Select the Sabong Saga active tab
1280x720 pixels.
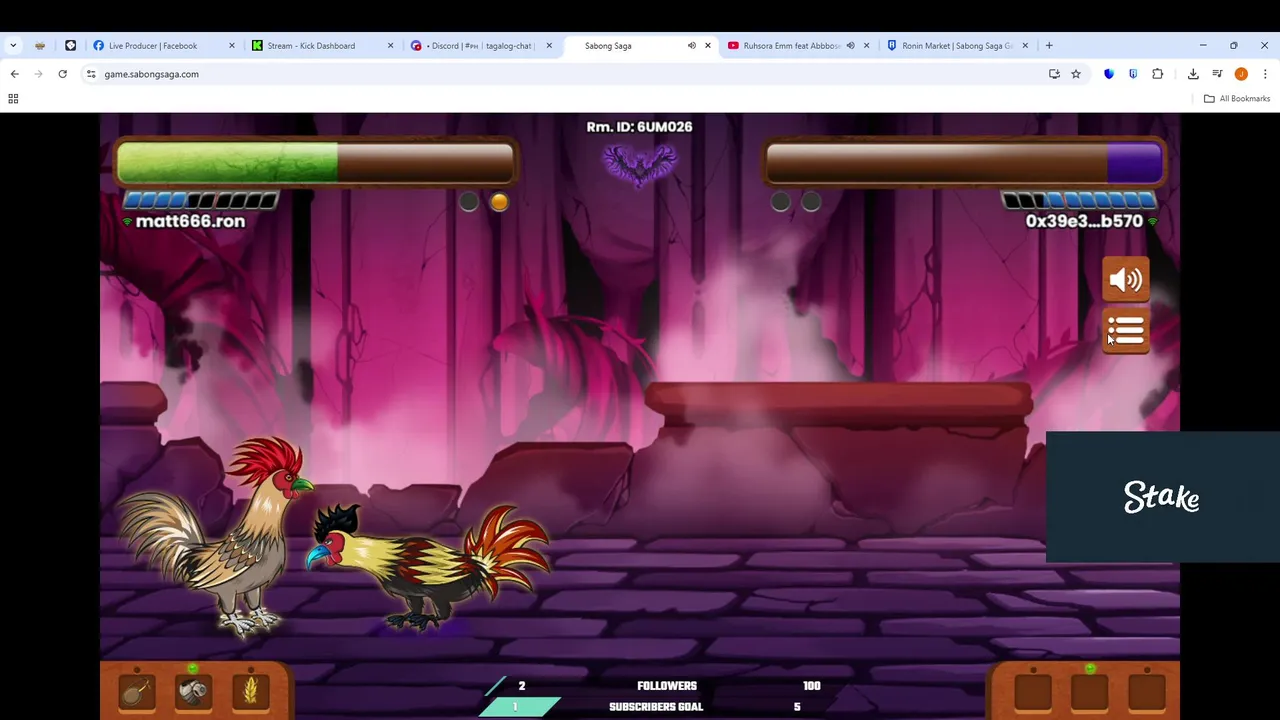pos(640,45)
